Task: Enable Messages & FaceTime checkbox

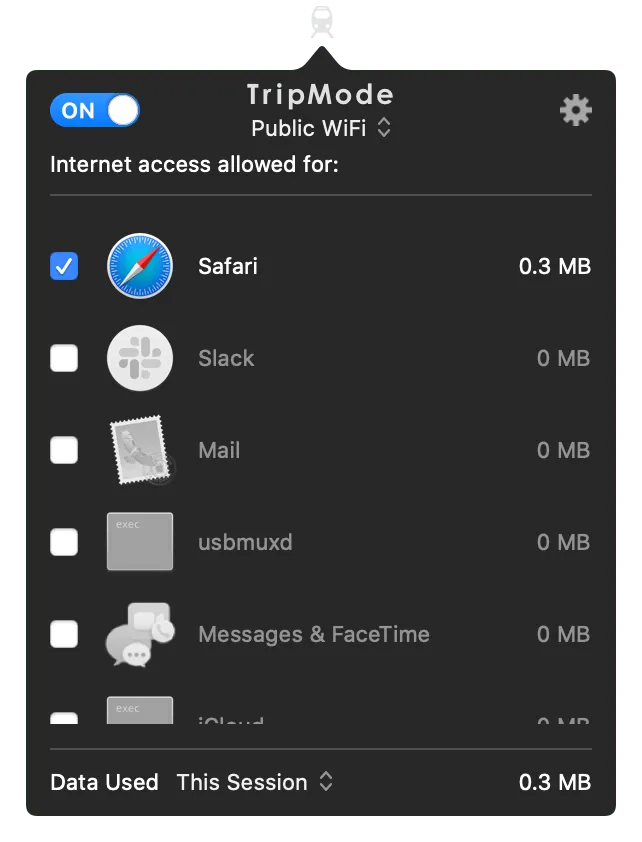Action: point(64,634)
